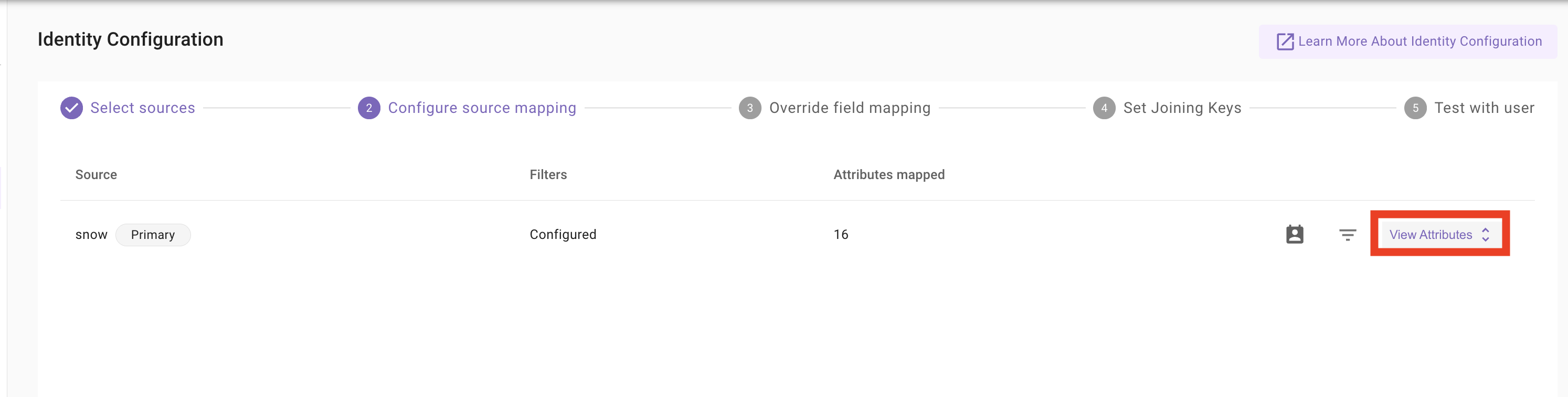Click the Attributes mapped column header
This screenshot has width=1568, height=397.
(x=889, y=175)
